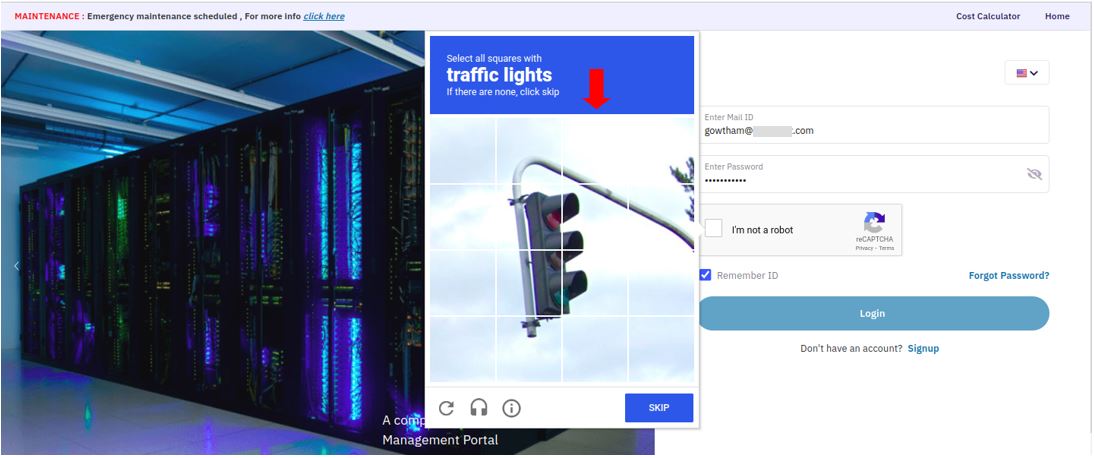The height and width of the screenshot is (458, 1094).
Task: Open the language flag dropdown
Action: [x=1027, y=73]
